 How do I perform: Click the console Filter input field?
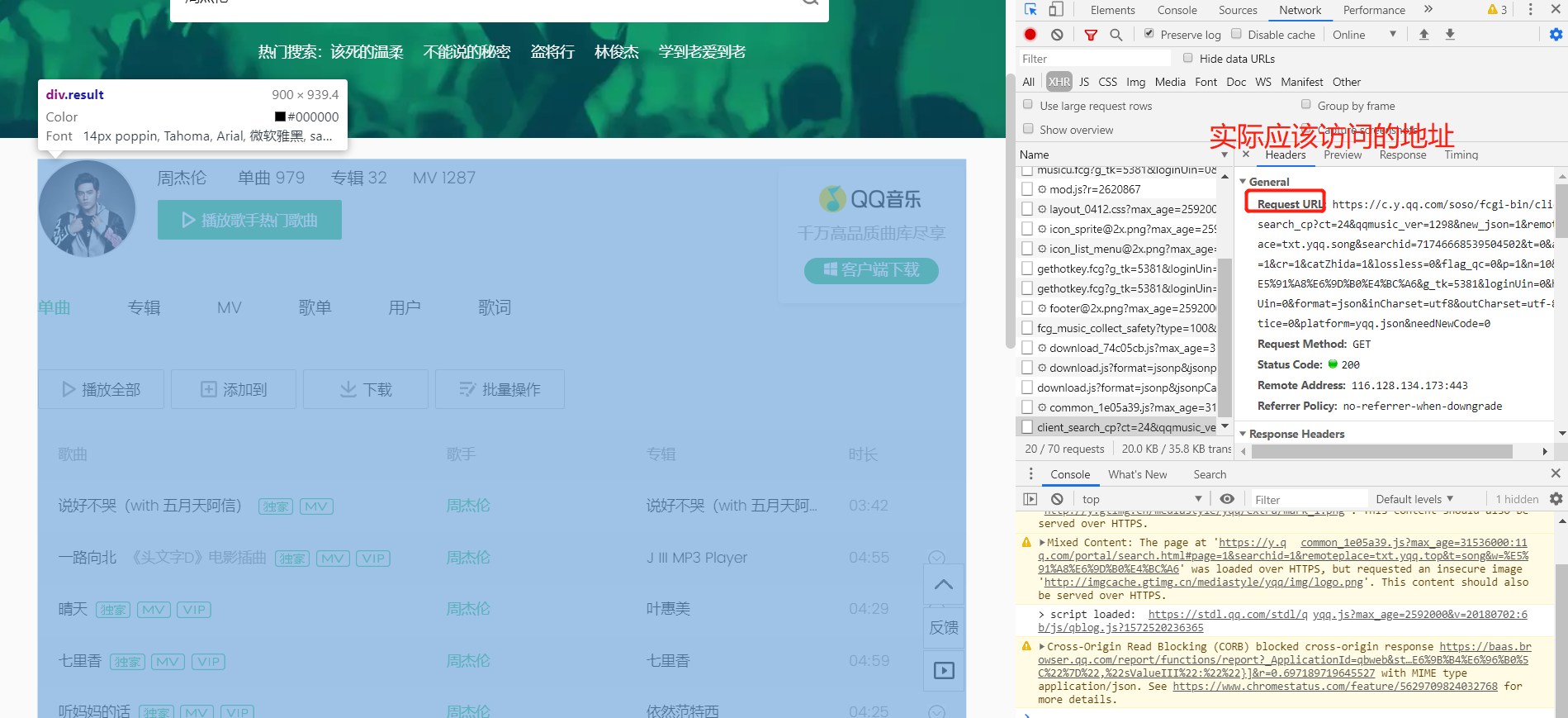click(1308, 499)
